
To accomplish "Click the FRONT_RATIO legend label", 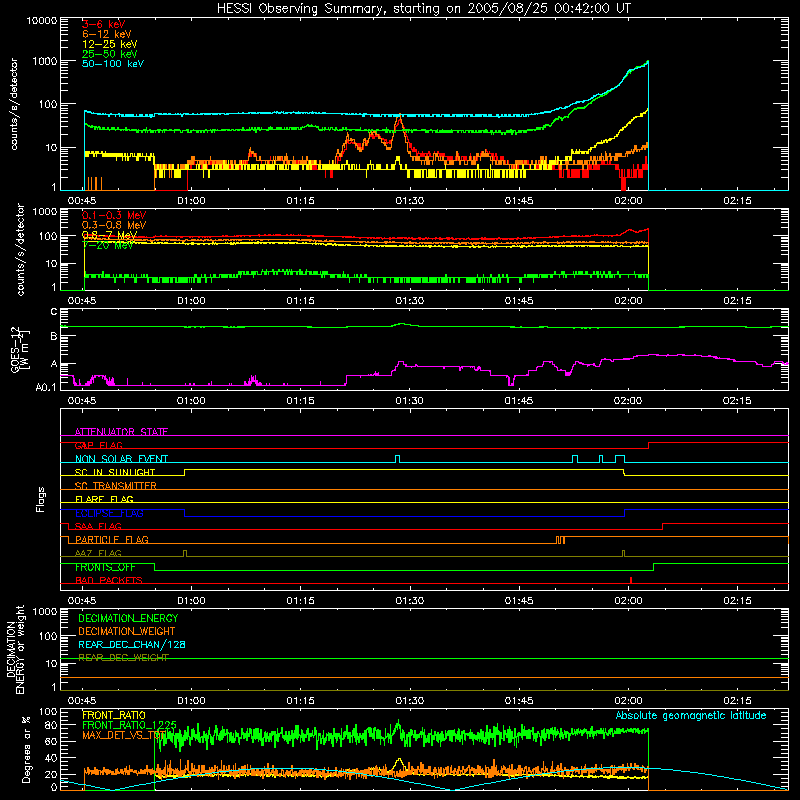I will point(114,715).
